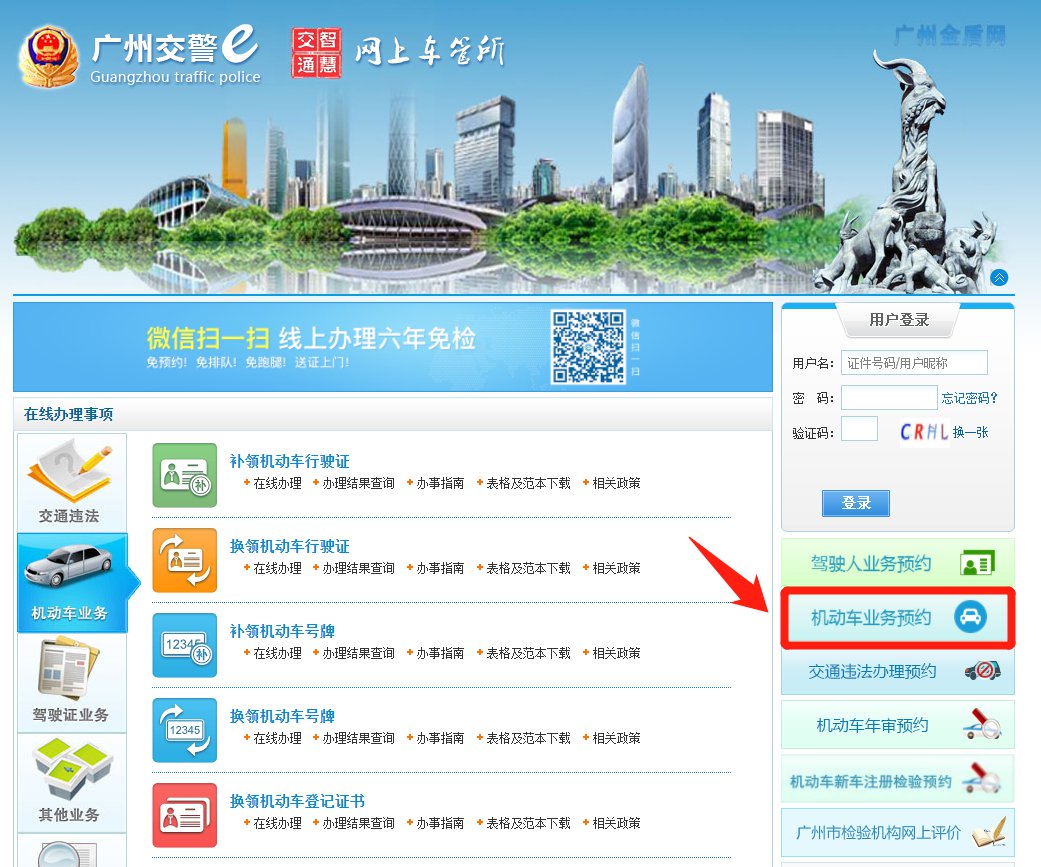This screenshot has width=1041, height=867.
Task: Click the orange 换领机动车行驶证 icon
Action: 185,560
